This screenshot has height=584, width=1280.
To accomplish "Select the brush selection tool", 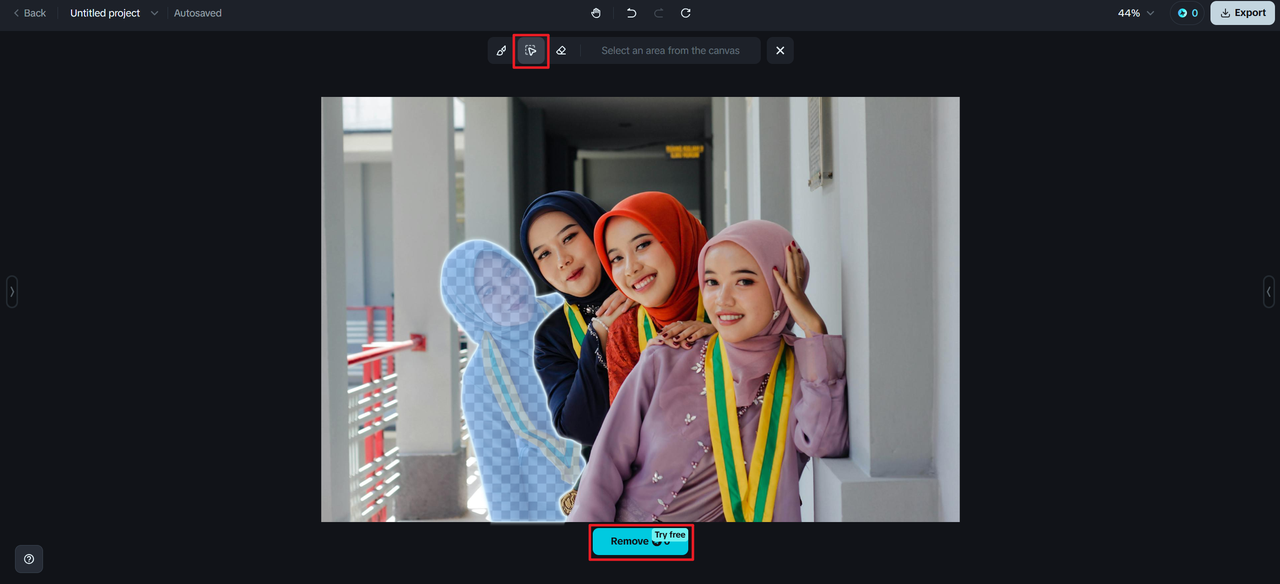I will [x=502, y=50].
